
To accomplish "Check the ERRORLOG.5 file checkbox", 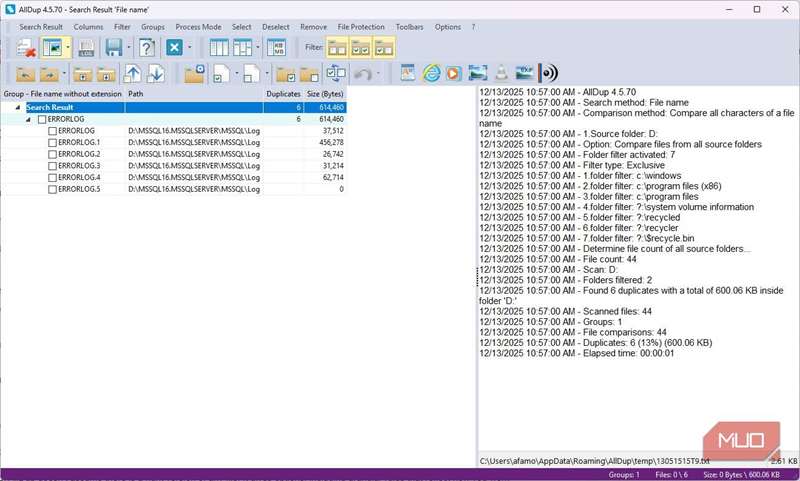I will (52, 189).
